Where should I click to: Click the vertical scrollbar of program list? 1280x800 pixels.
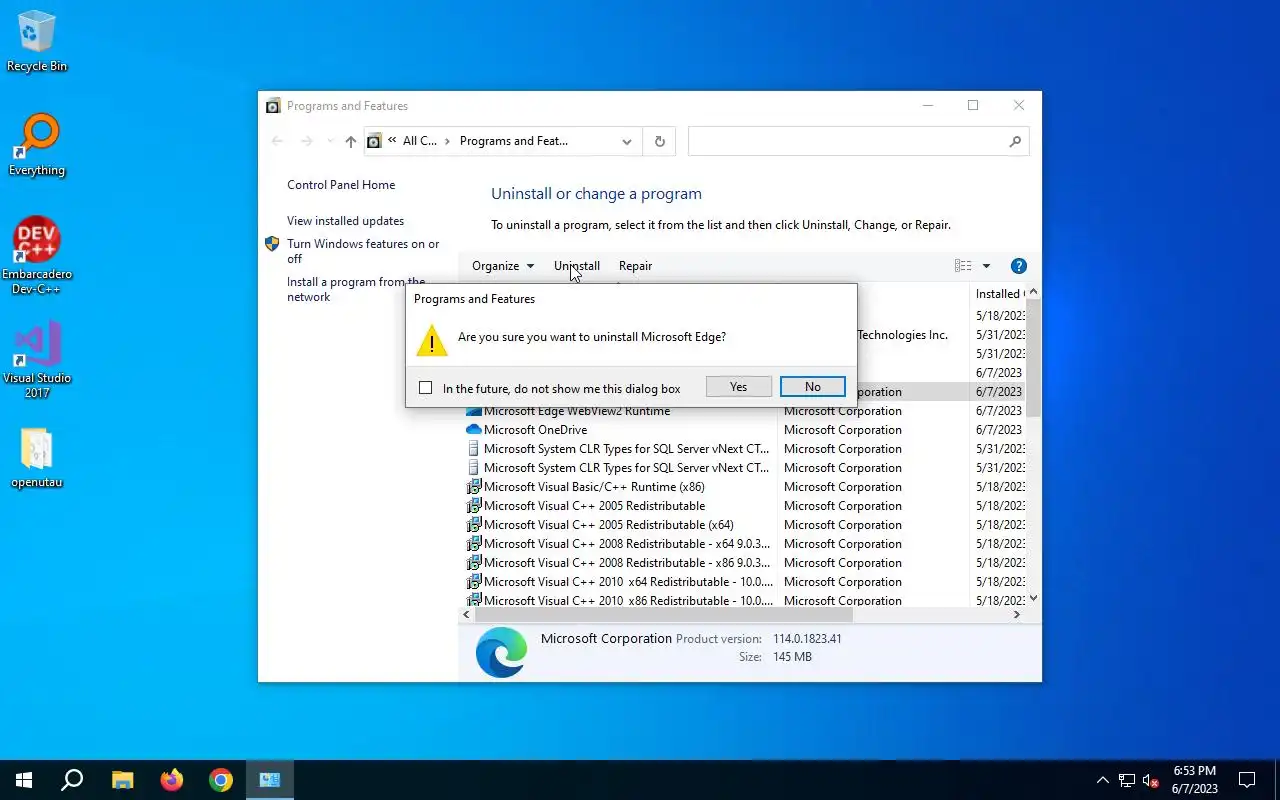pyautogui.click(x=1033, y=357)
